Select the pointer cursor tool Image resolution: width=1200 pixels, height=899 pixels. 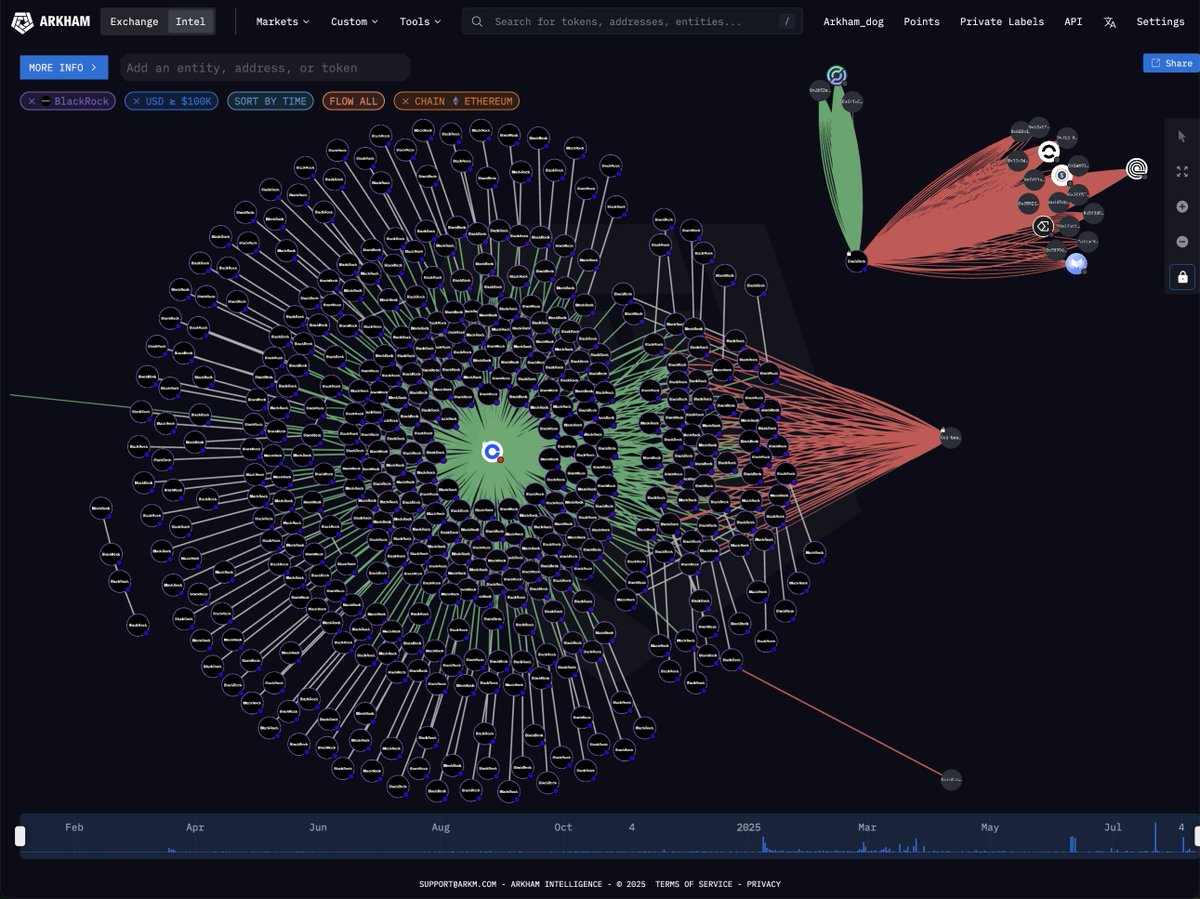1182,137
